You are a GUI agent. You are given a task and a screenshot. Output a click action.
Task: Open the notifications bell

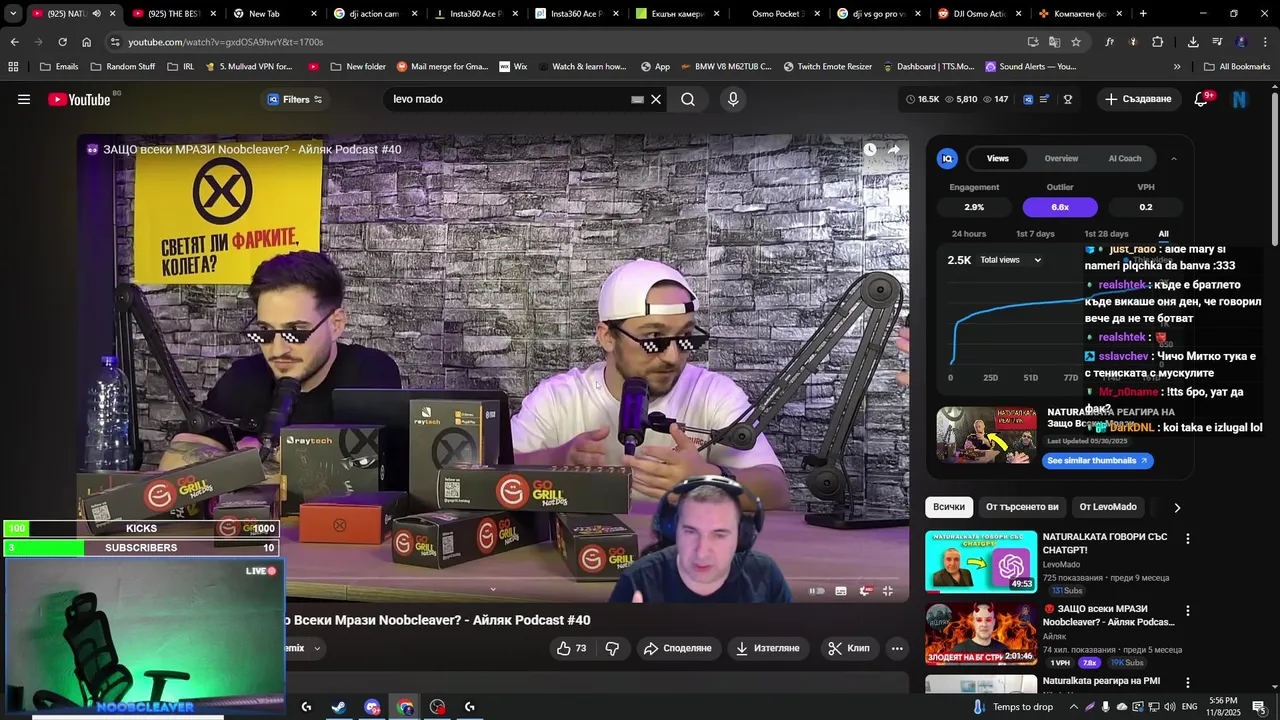pyautogui.click(x=1203, y=99)
